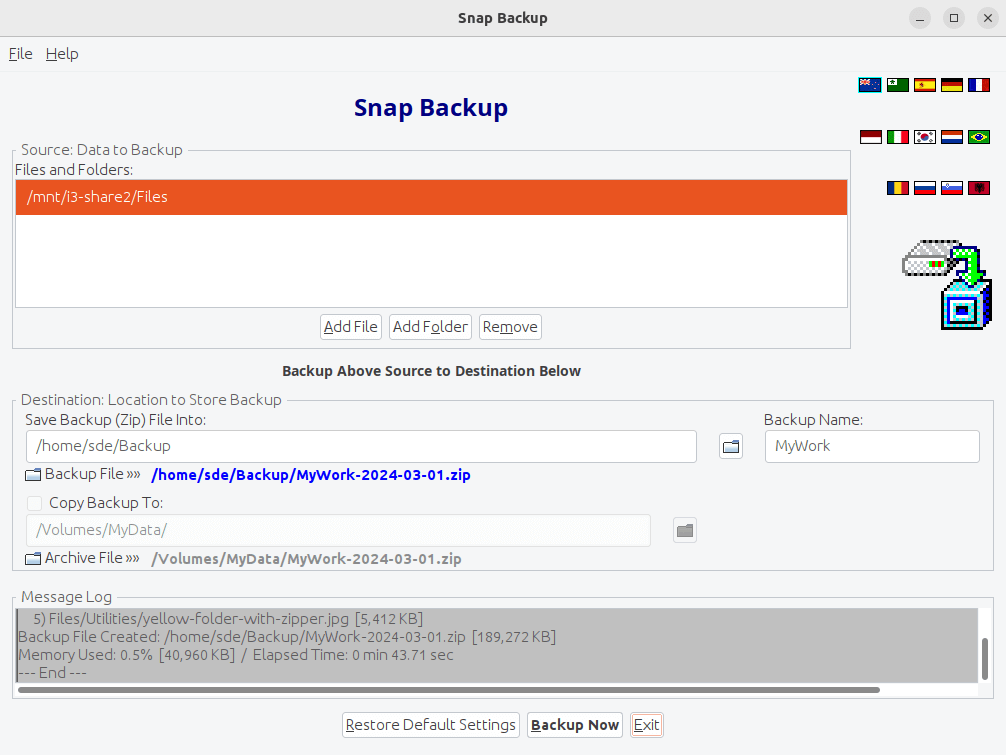This screenshot has width=1006, height=755.
Task: Select the Italian flag
Action: click(898, 137)
